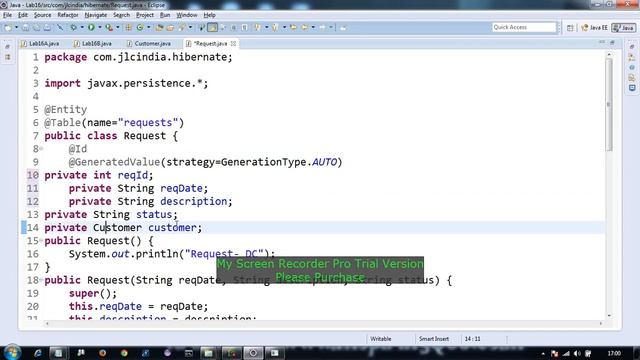Switch to the Lab16B.java editor tab
Image resolution: width=640 pixels, height=360 pixels.
pos(93,43)
